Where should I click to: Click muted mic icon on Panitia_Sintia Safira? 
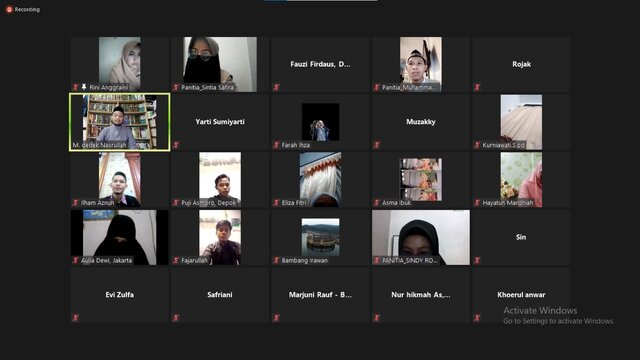pos(176,87)
